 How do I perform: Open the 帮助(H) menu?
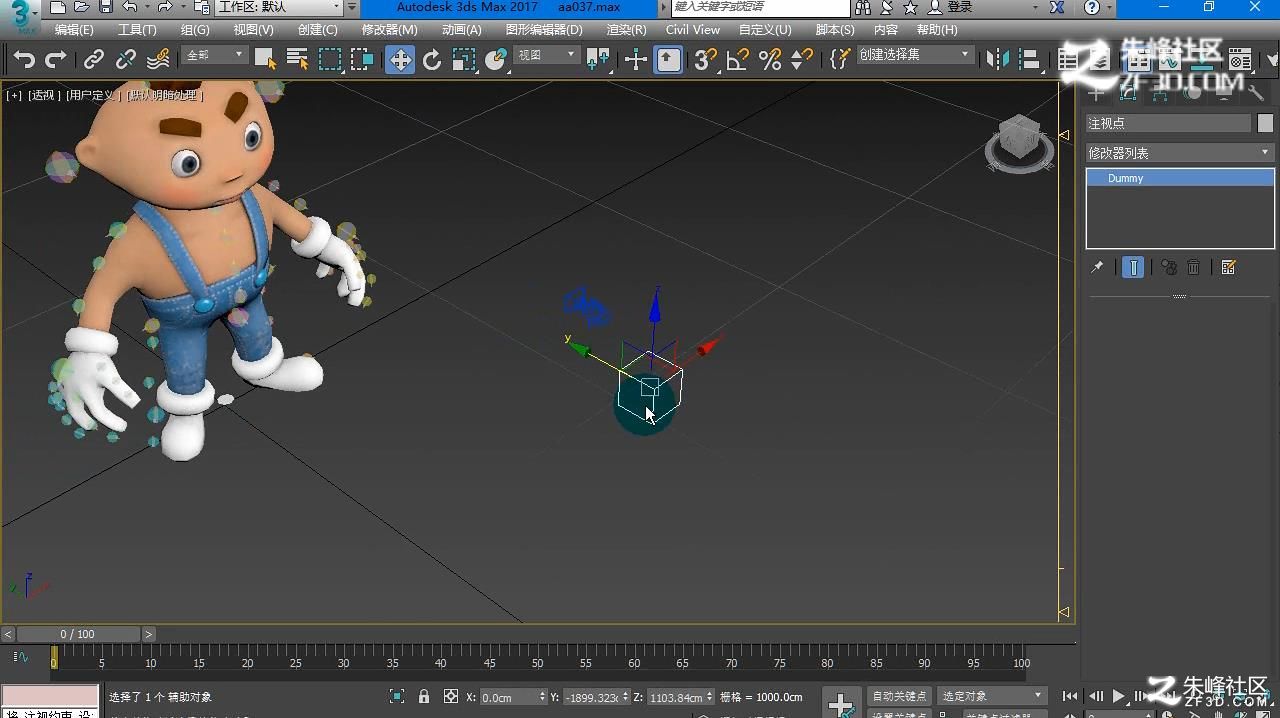[x=937, y=30]
